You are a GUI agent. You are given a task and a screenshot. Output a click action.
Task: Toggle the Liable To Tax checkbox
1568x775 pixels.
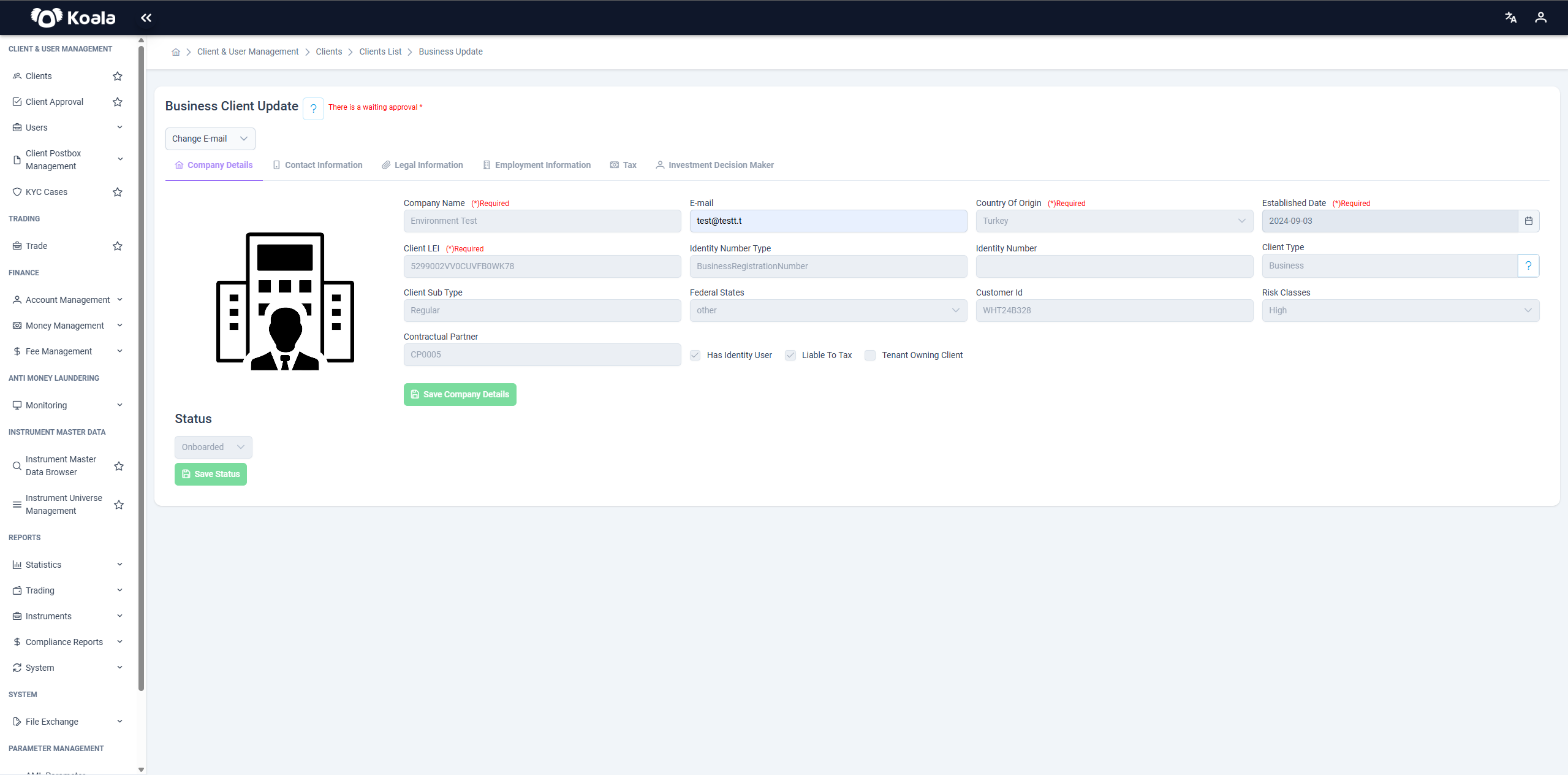[790, 355]
